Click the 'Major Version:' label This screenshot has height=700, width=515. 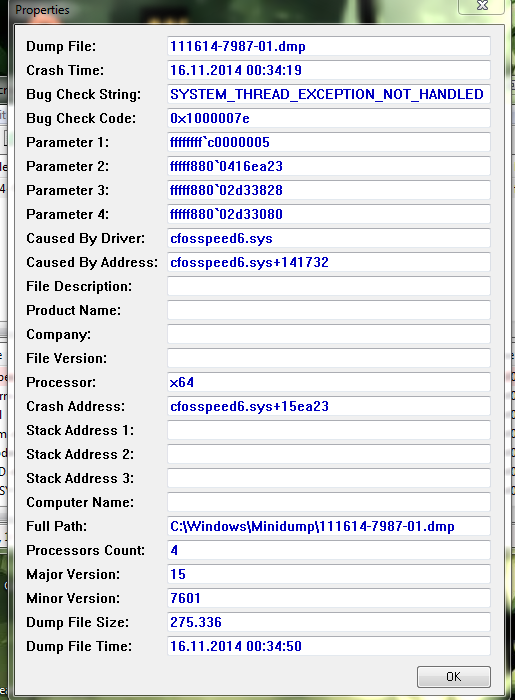click(x=73, y=574)
